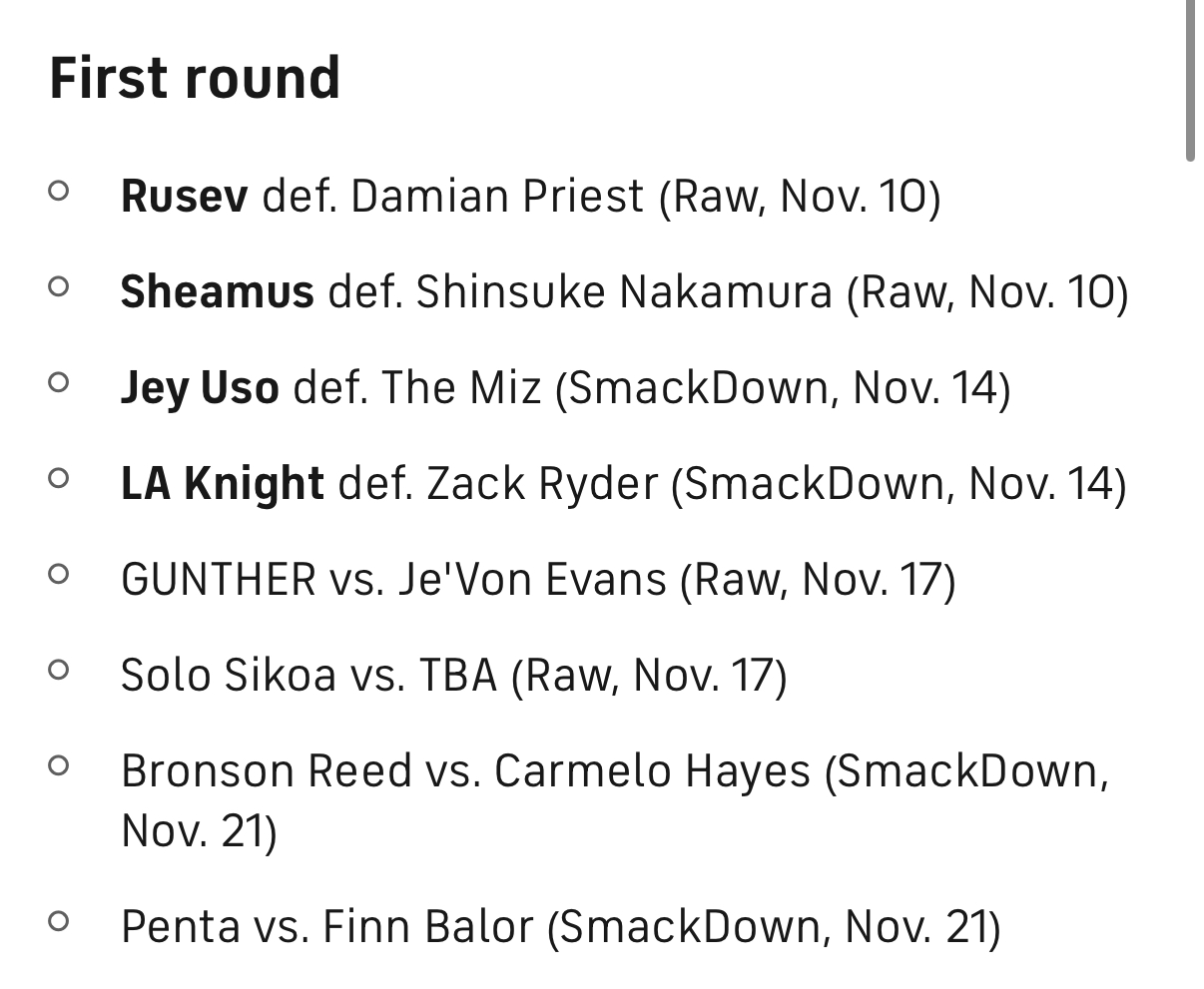Click the bullet beside the Rusev match
This screenshot has width=1204, height=989.
58,190
